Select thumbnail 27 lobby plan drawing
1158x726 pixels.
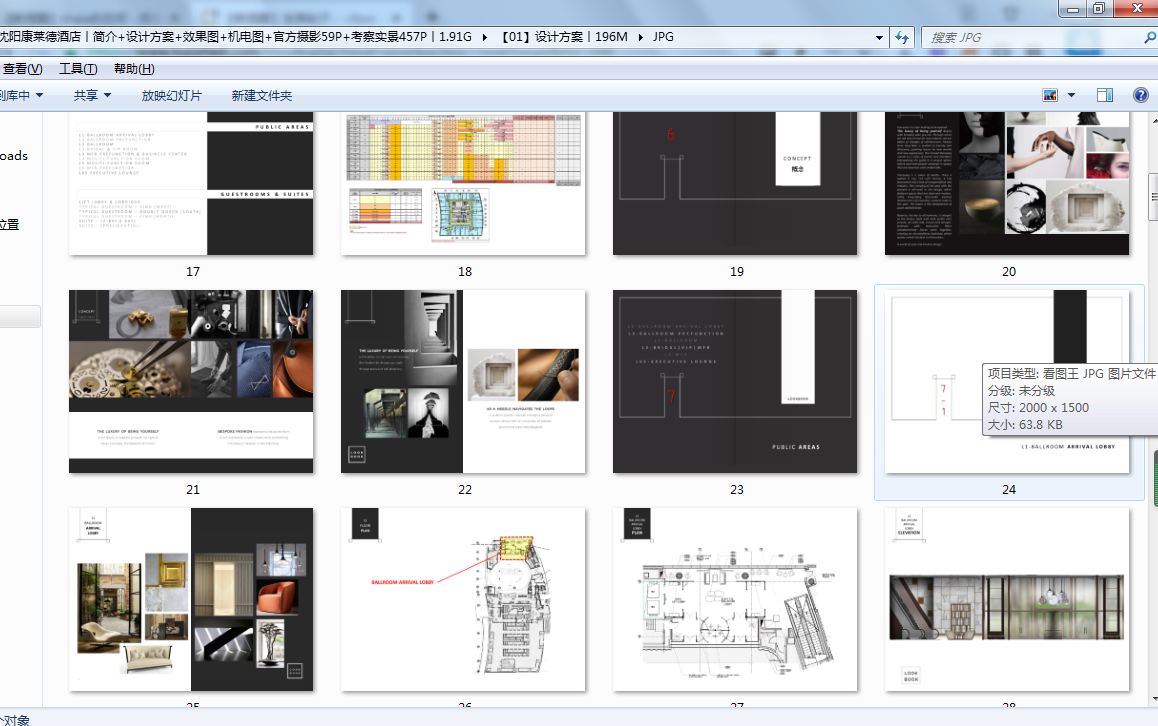pyautogui.click(x=735, y=599)
